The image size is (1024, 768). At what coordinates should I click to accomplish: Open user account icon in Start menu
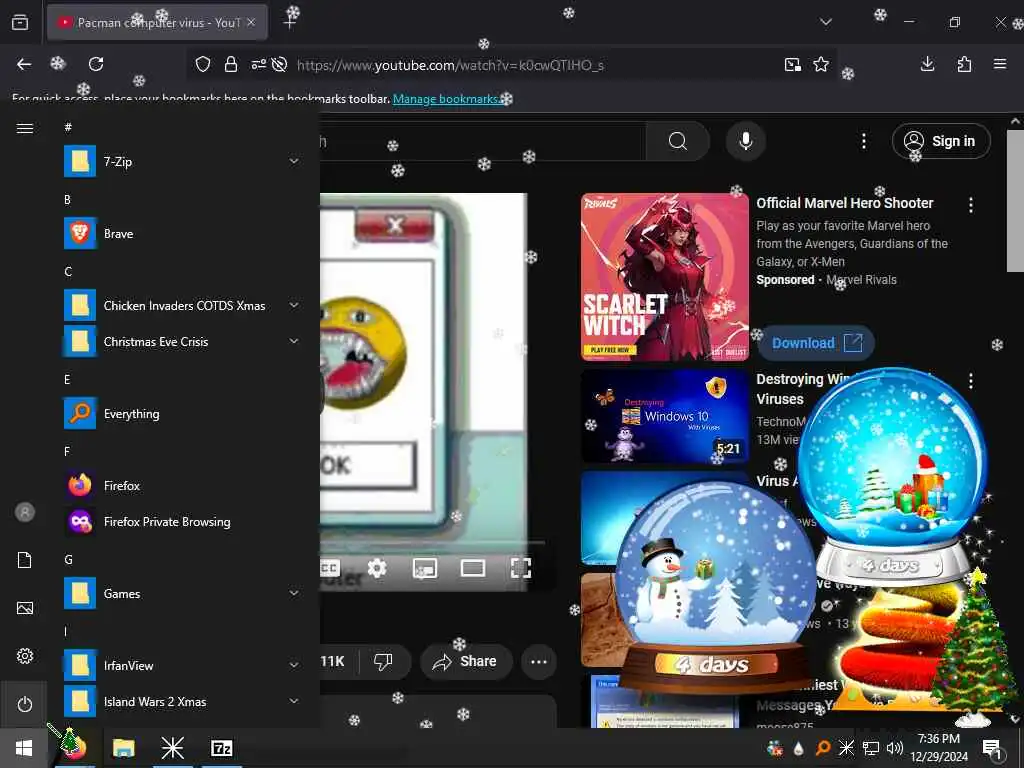tap(25, 512)
